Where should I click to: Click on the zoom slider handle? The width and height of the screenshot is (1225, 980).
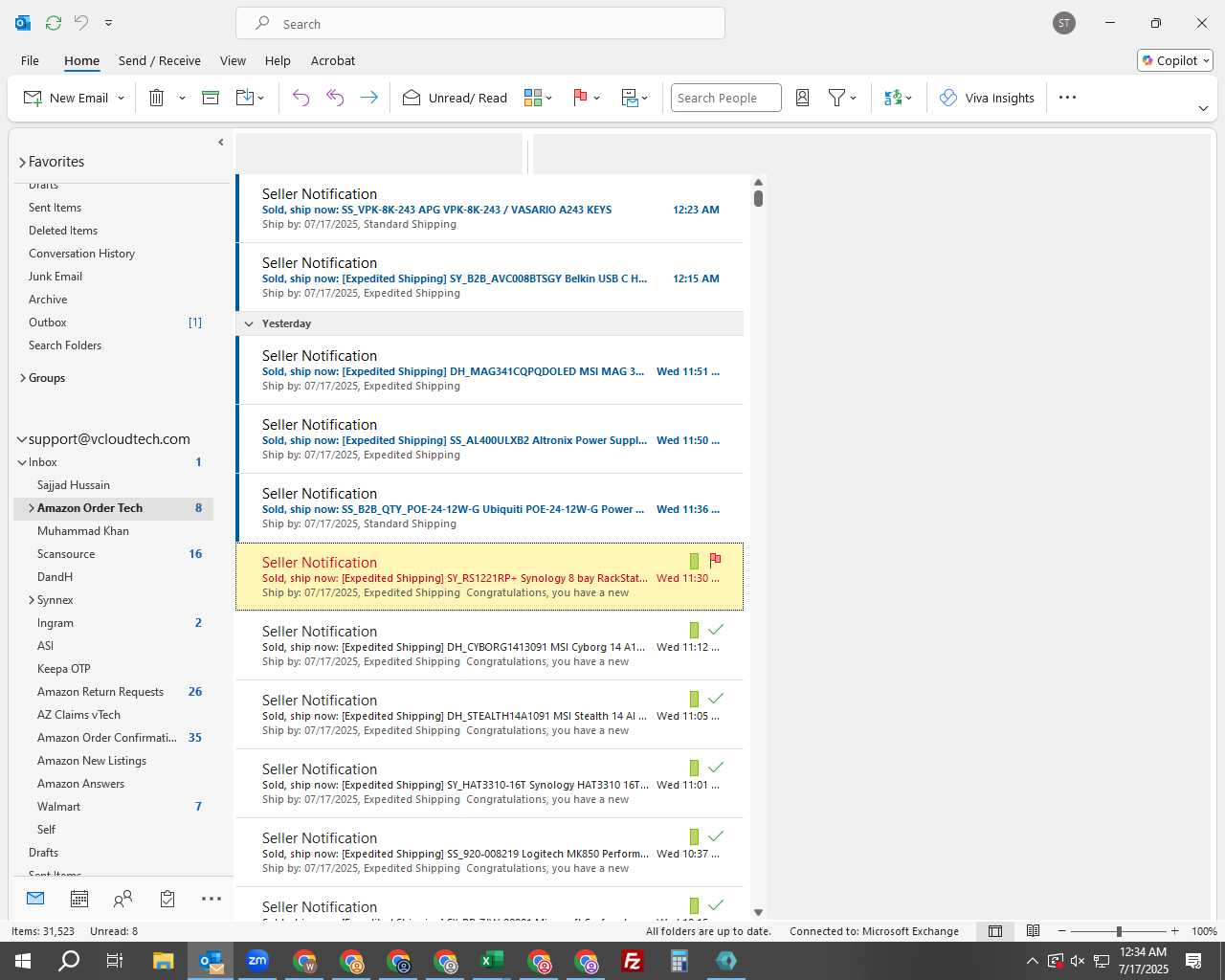1119,931
